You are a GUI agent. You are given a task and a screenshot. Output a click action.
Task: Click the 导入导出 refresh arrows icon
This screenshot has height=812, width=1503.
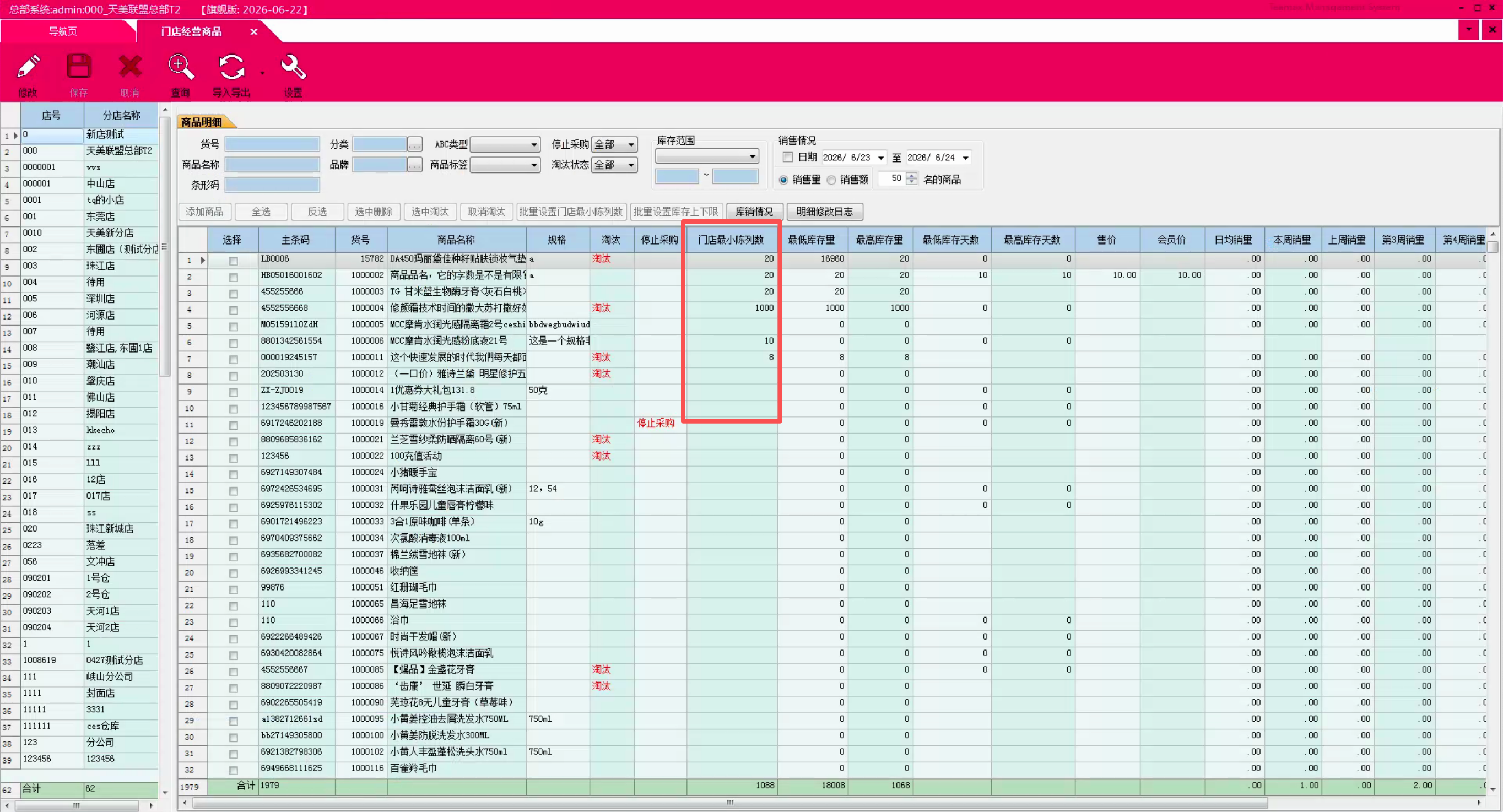click(231, 67)
